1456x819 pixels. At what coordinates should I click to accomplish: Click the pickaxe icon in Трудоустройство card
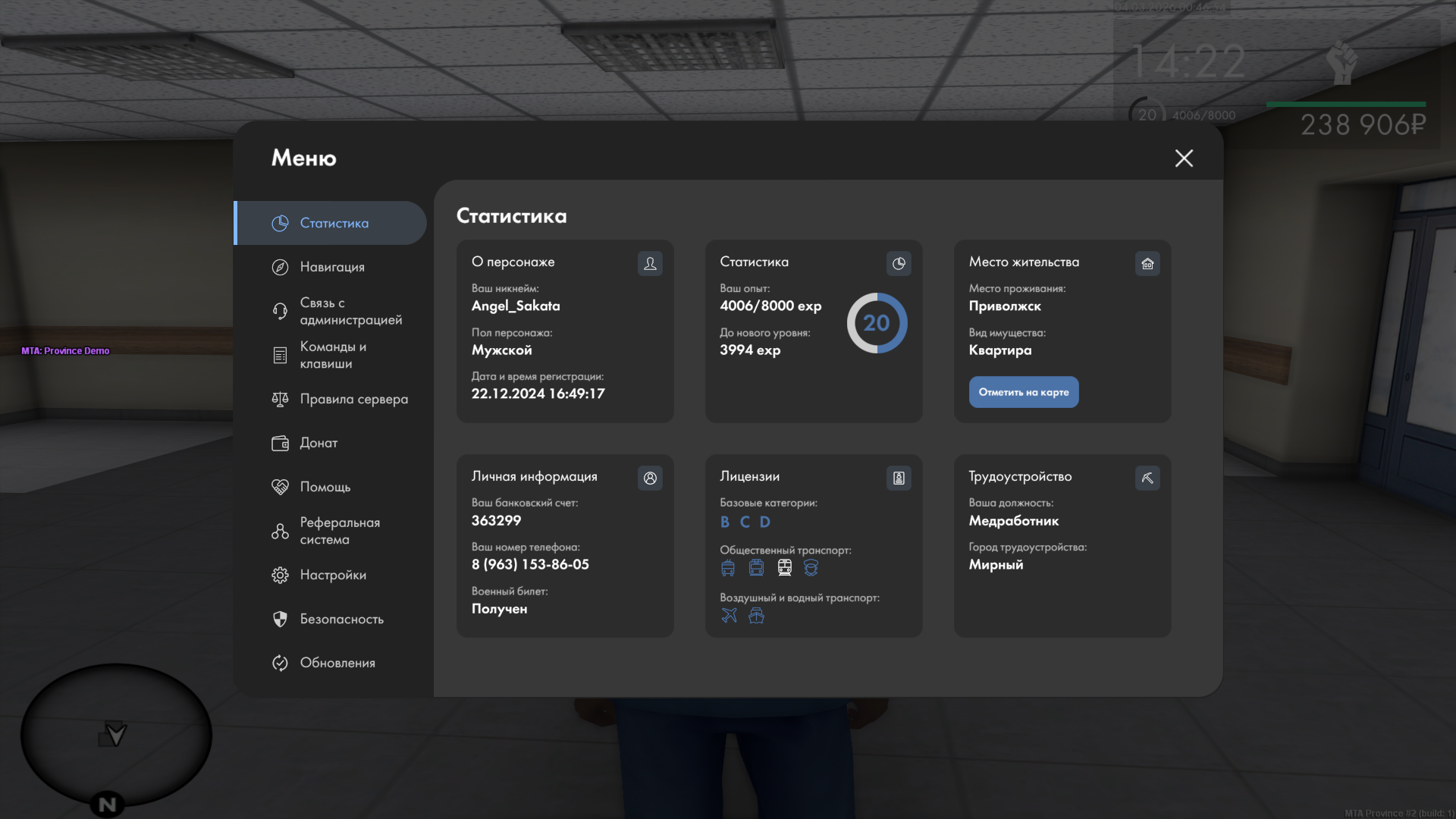(1147, 478)
